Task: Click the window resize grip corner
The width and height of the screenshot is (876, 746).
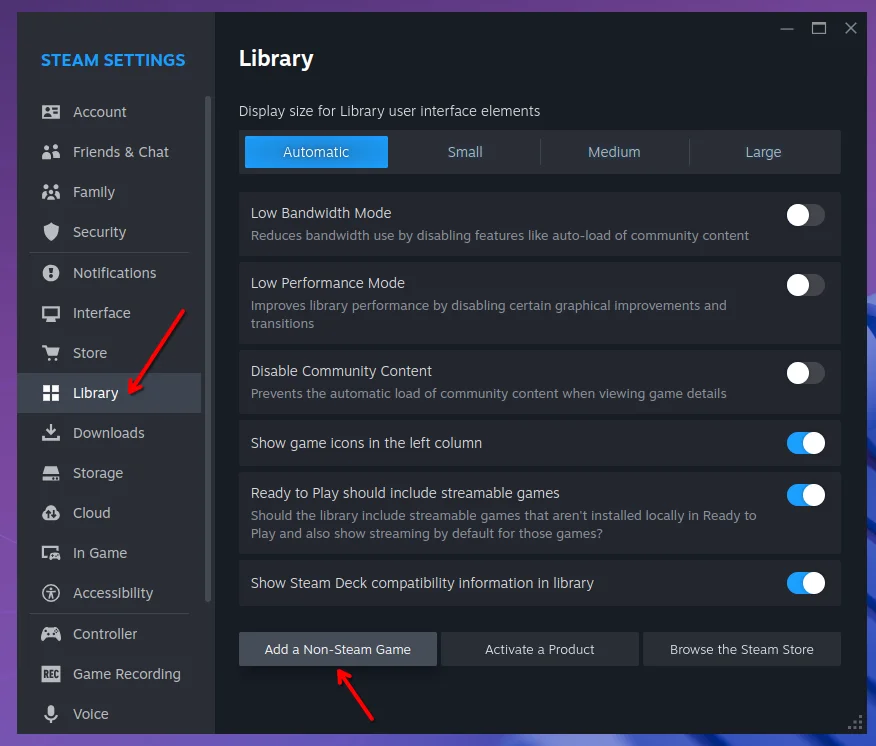Action: click(x=855, y=723)
